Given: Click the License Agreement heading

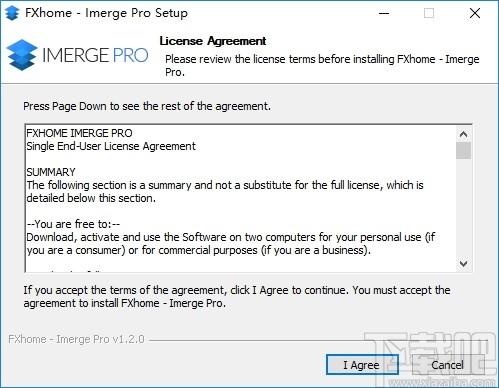Looking at the screenshot, I should pyautogui.click(x=213, y=41).
